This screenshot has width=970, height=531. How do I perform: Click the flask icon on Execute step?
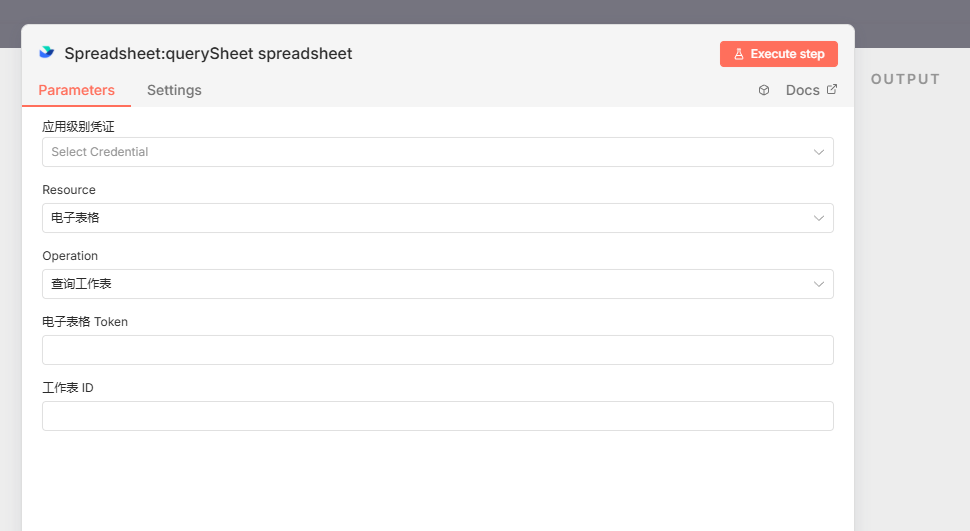[x=739, y=54]
